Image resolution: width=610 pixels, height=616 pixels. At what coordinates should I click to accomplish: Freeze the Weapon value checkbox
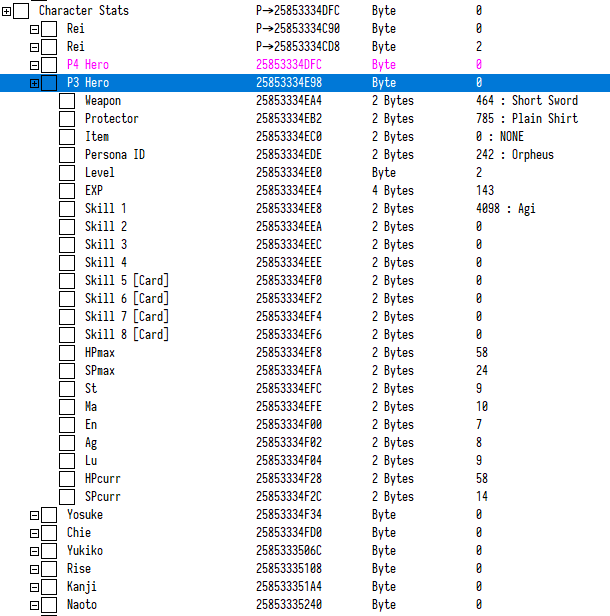[x=67, y=101]
